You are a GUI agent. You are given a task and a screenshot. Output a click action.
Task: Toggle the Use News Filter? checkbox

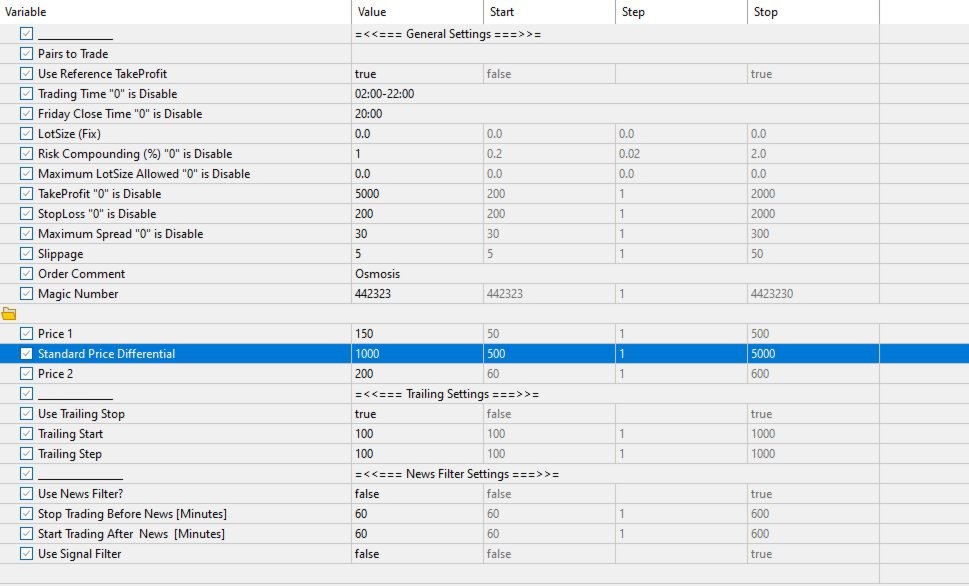[26, 493]
